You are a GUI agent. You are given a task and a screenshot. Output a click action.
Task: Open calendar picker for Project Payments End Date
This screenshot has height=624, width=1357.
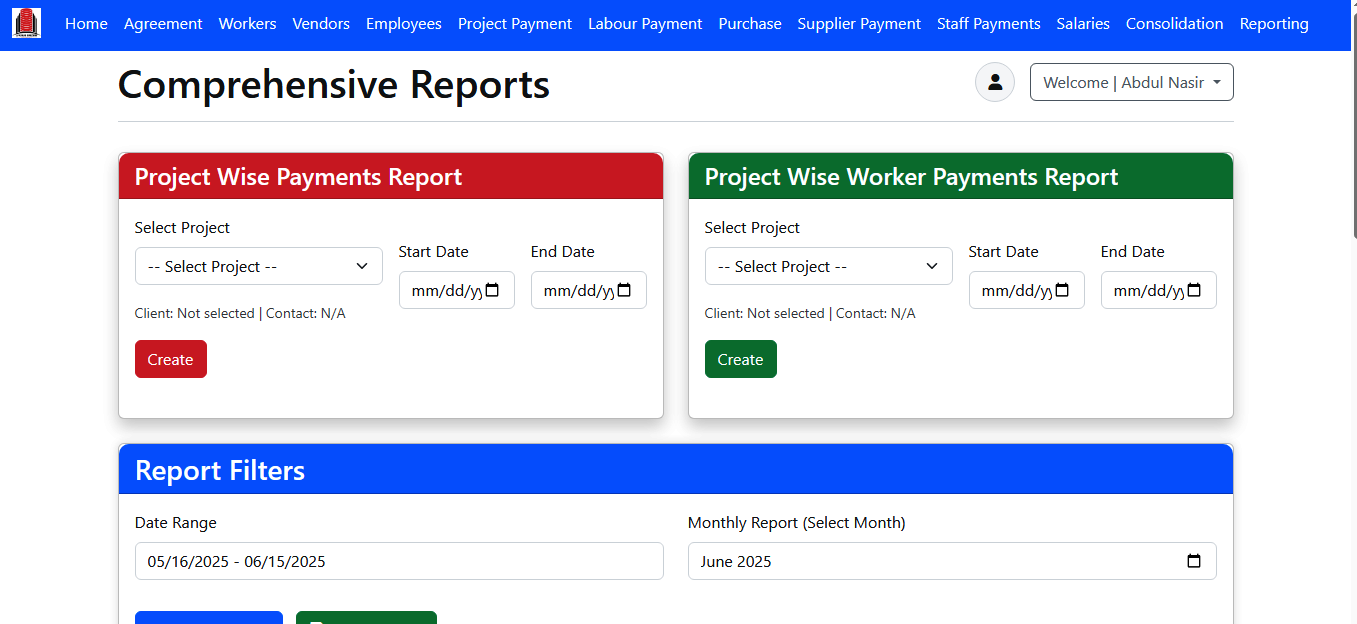pyautogui.click(x=624, y=291)
